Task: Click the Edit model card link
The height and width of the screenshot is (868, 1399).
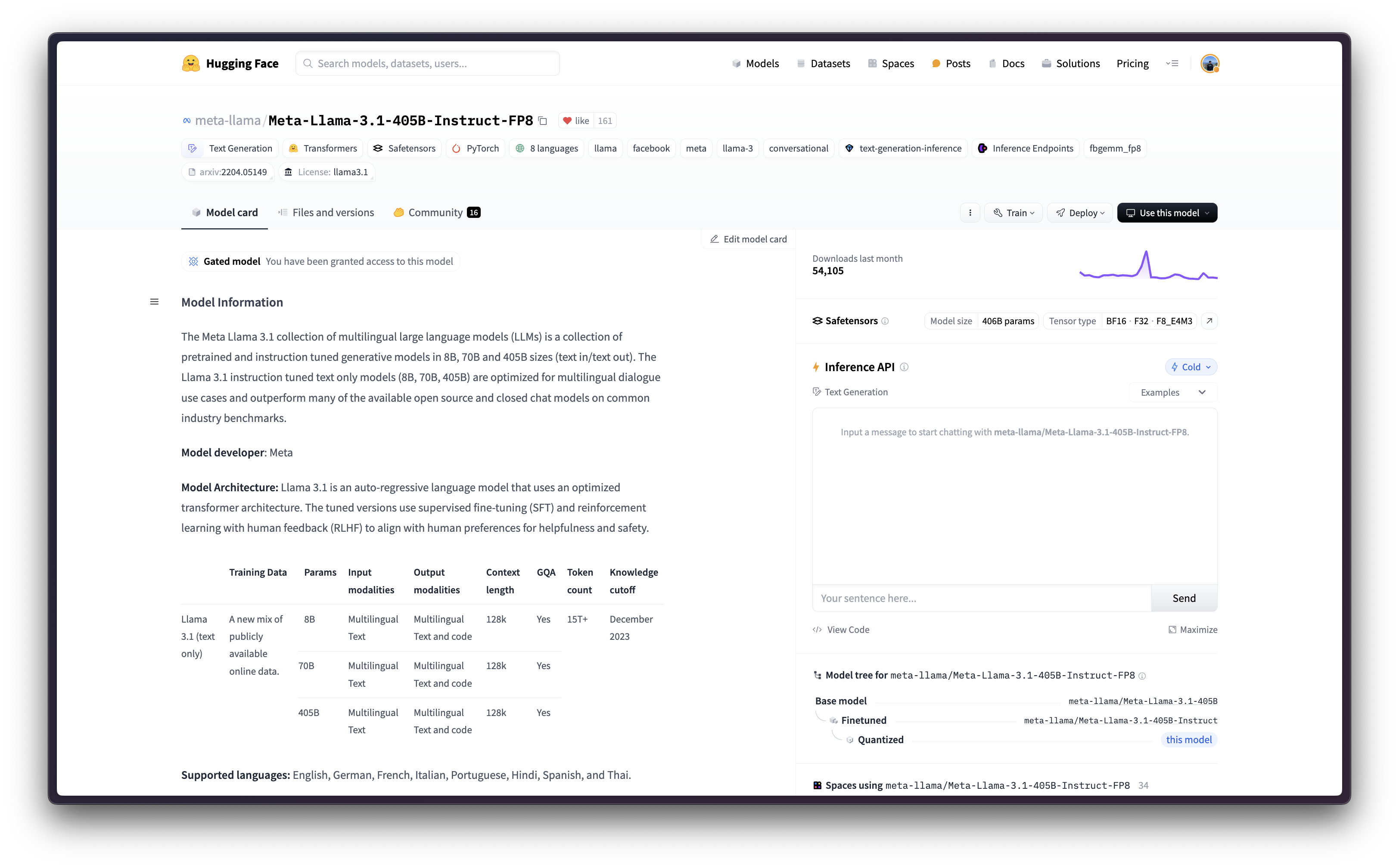Action: coord(749,239)
